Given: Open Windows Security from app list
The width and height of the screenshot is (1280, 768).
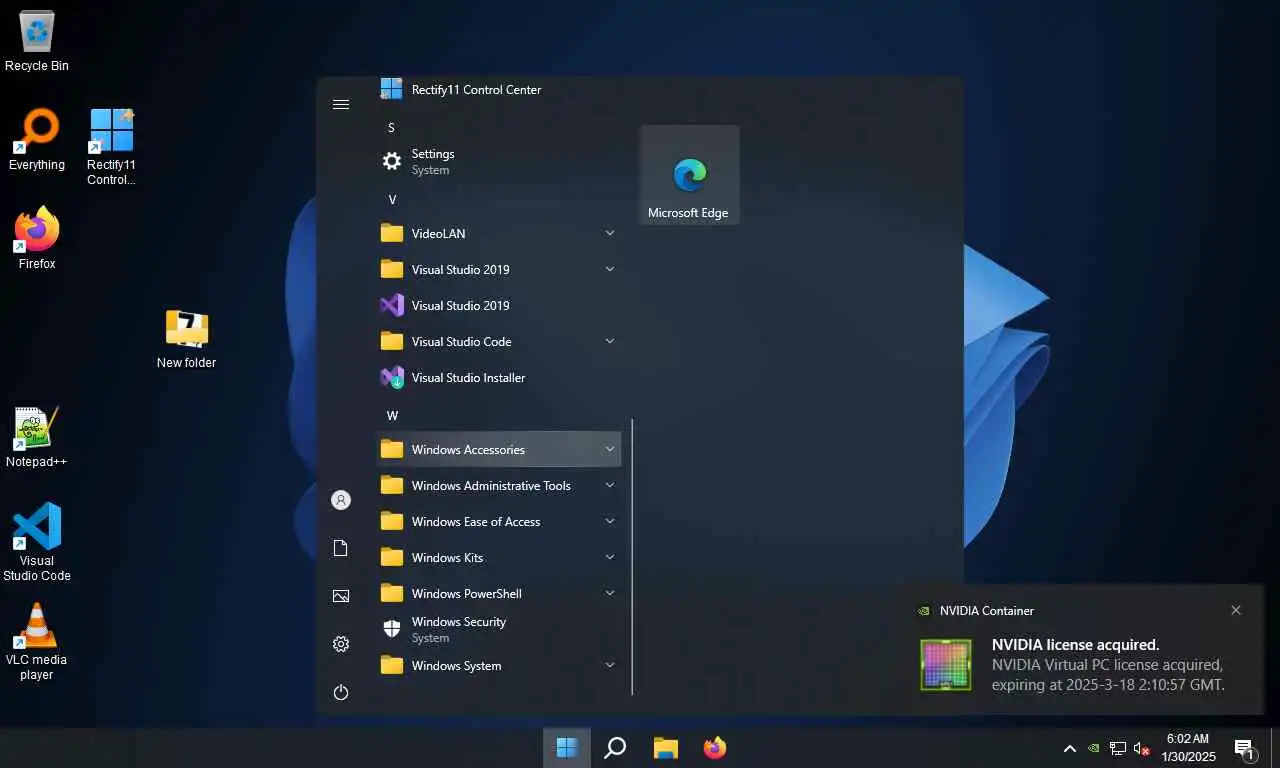Looking at the screenshot, I should click(498, 629).
